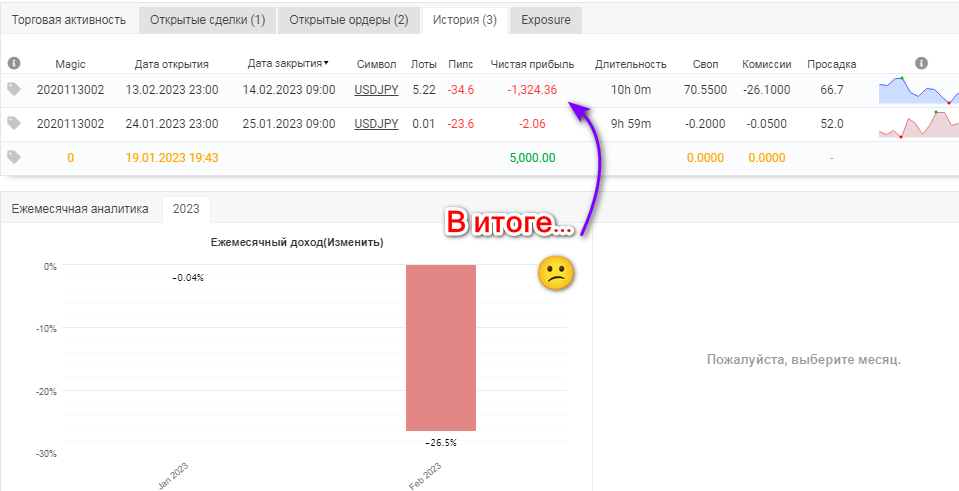Sort by Просадка column header

pos(832,64)
